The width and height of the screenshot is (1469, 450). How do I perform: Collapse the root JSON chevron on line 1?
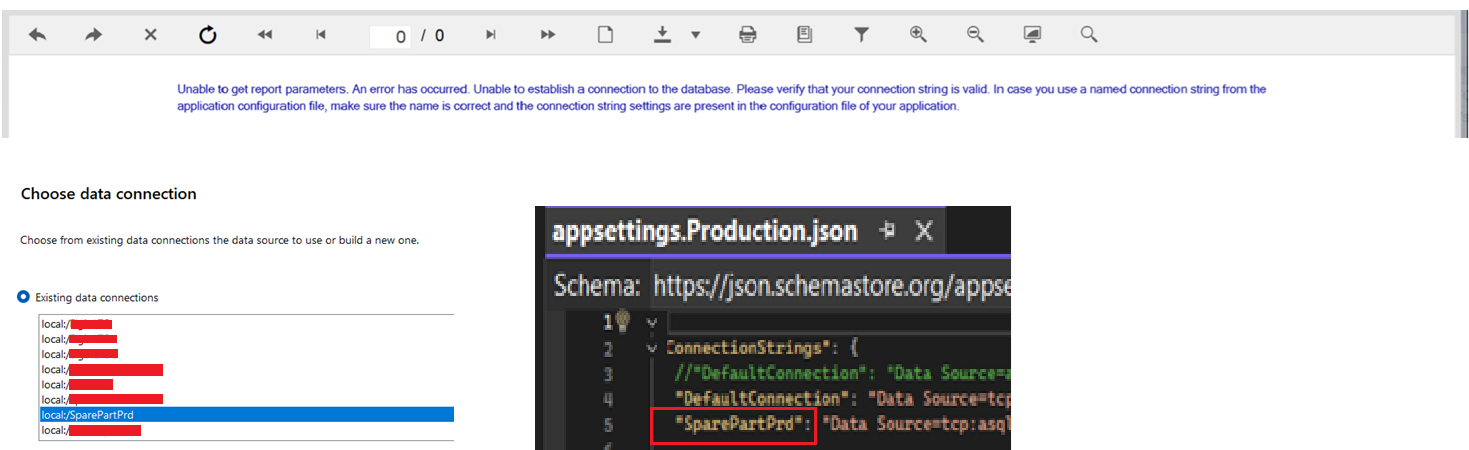652,322
